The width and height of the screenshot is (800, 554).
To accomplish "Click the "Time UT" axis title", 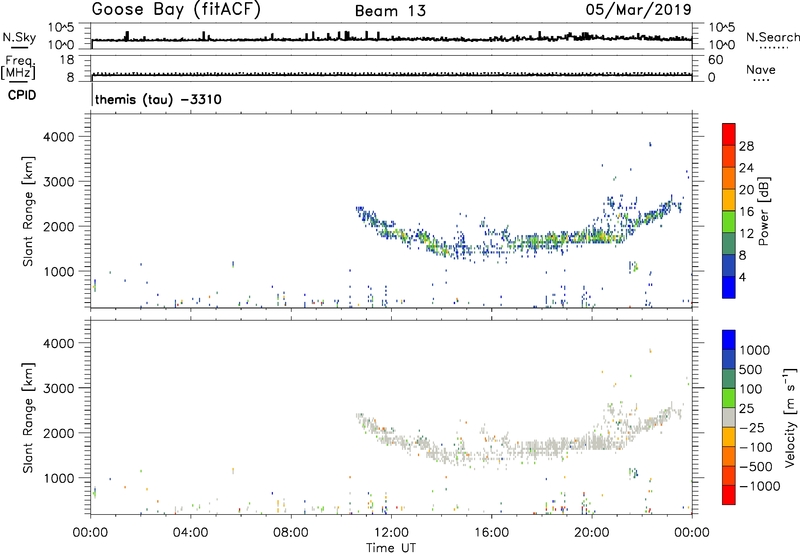I will point(391,548).
